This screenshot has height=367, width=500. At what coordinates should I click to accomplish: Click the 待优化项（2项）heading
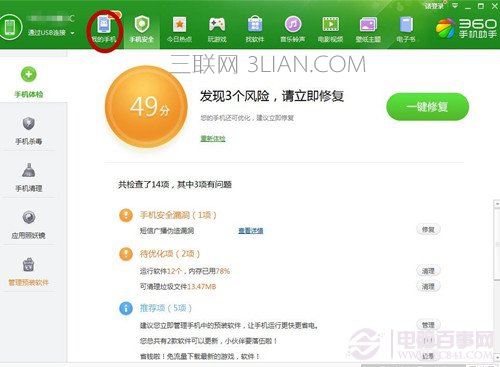coord(170,254)
